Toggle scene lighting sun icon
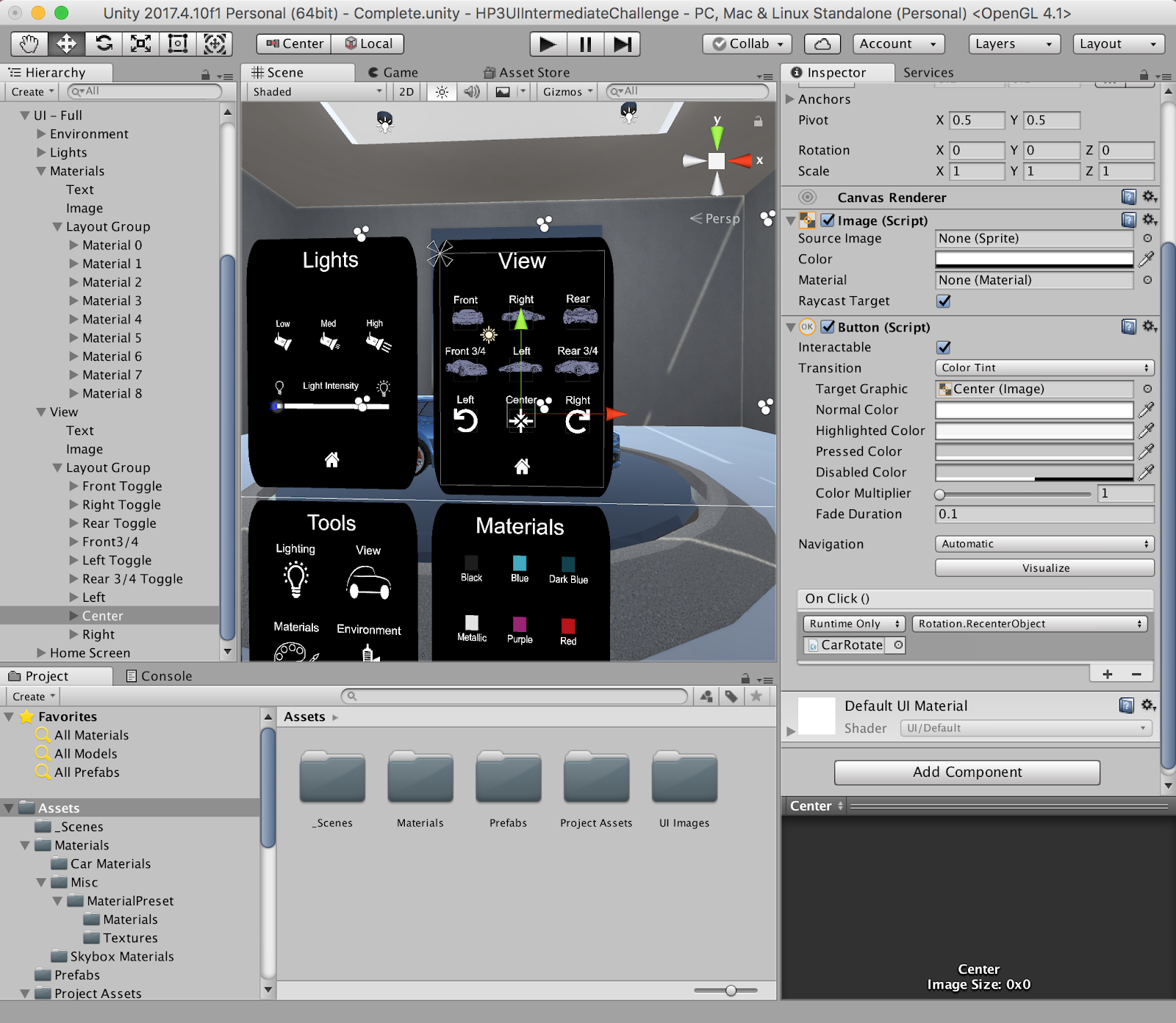Viewport: 1176px width, 1023px height. pos(442,92)
